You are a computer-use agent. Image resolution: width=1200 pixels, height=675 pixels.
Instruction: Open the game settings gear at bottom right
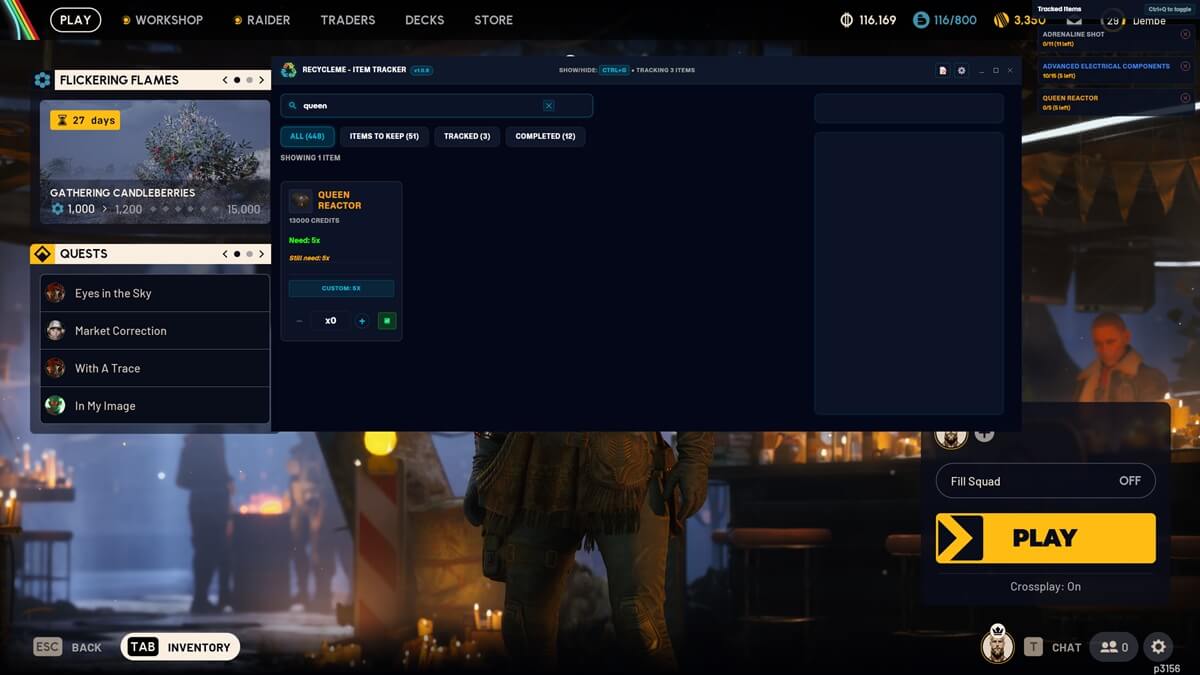1158,647
